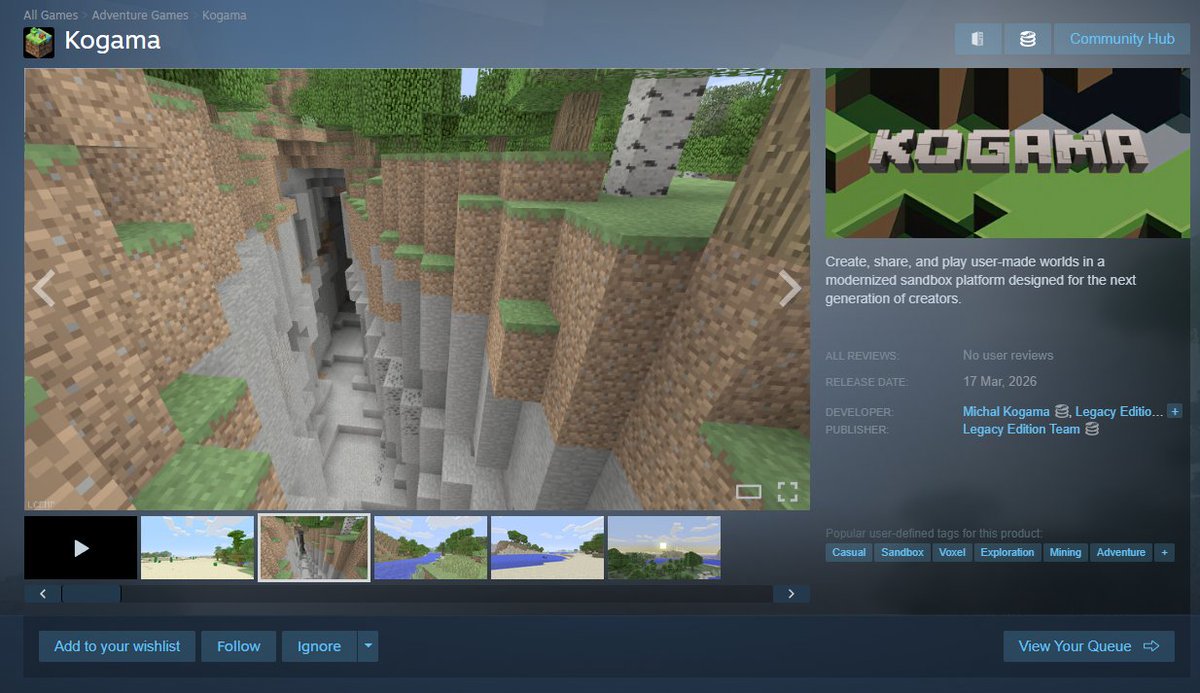Screen dimensions: 1200x693
Task: Expand more tags with plus button
Action: tap(1164, 552)
